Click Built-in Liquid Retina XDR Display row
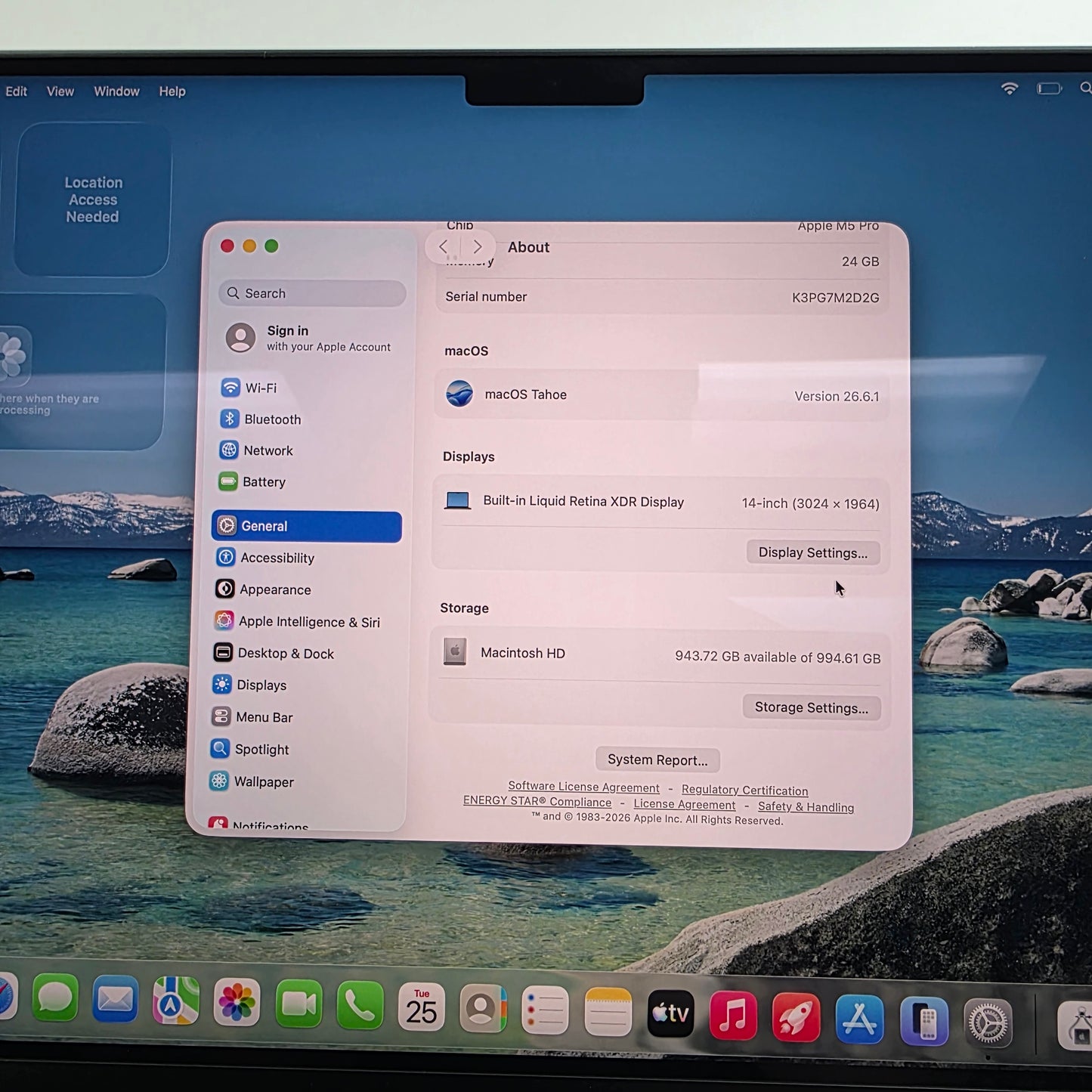The width and height of the screenshot is (1092, 1092). (x=662, y=502)
